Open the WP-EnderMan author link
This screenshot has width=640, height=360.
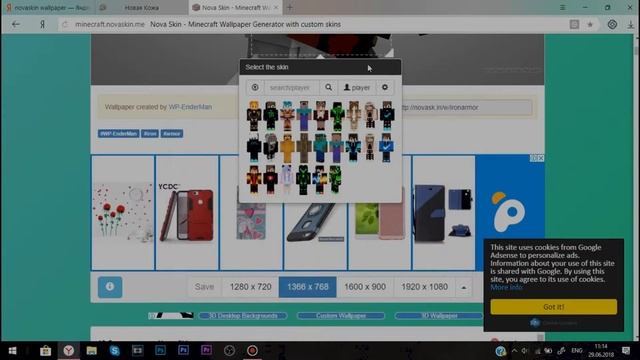point(190,107)
